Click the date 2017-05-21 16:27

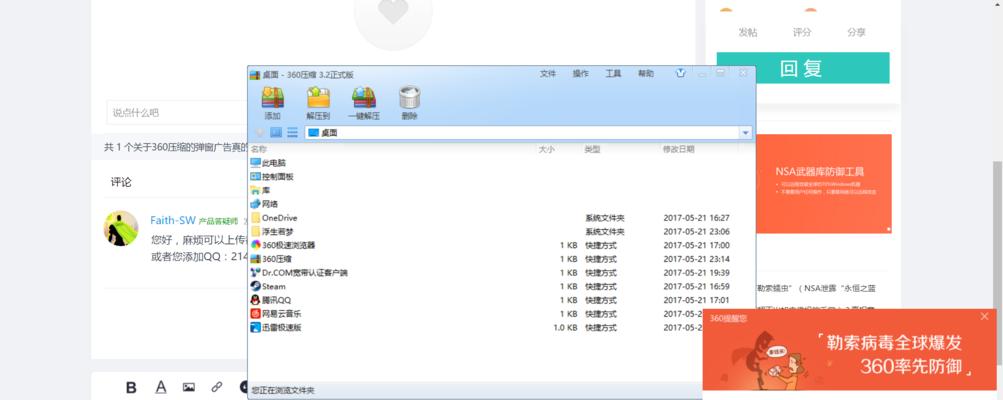(x=697, y=218)
